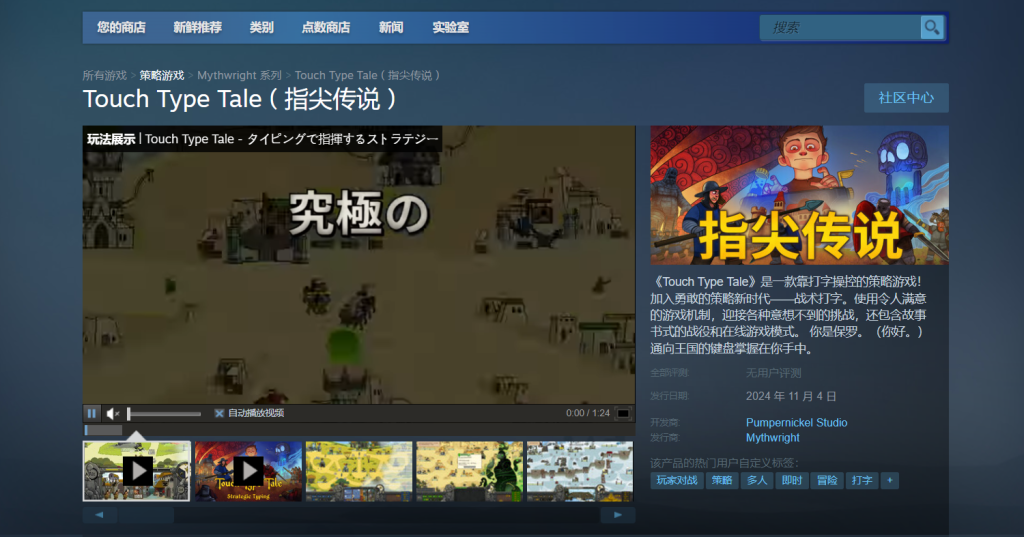The image size is (1024, 537).
Task: Seek on the video progress bar
Action: tap(359, 430)
